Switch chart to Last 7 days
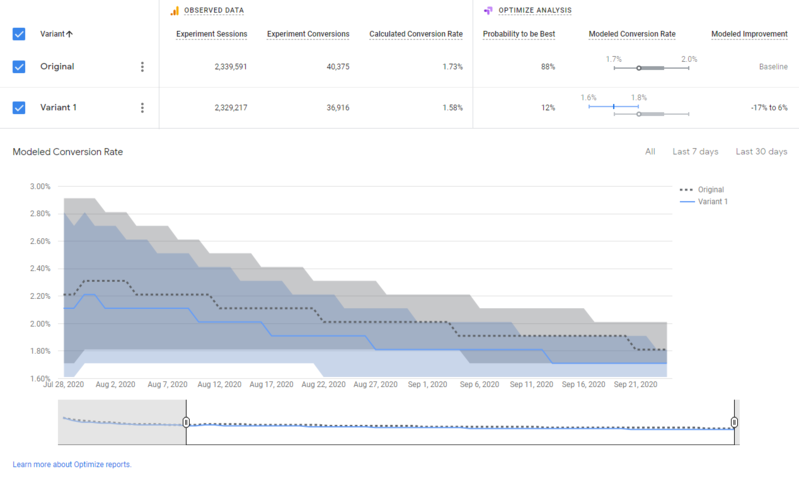799x481 pixels. click(695, 152)
